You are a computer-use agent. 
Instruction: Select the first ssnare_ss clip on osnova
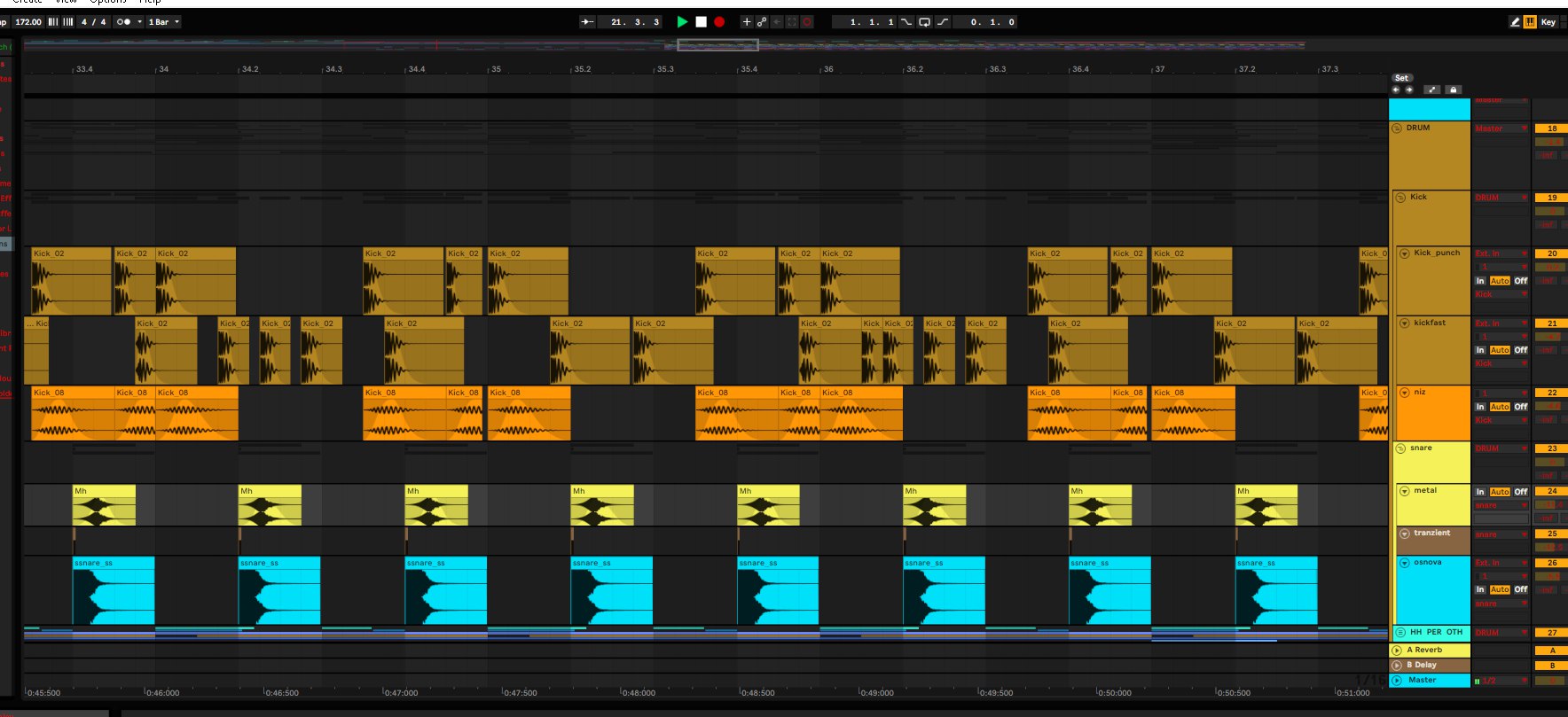(114, 590)
